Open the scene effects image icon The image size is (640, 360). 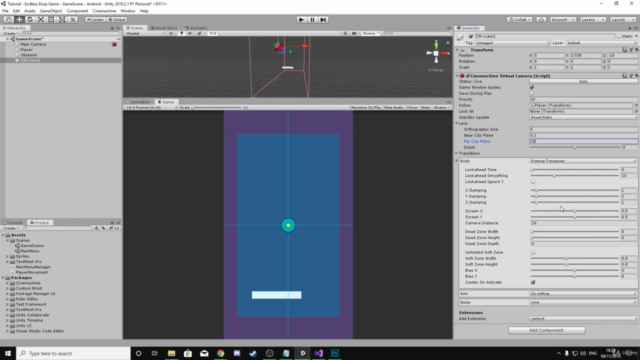[x=200, y=33]
